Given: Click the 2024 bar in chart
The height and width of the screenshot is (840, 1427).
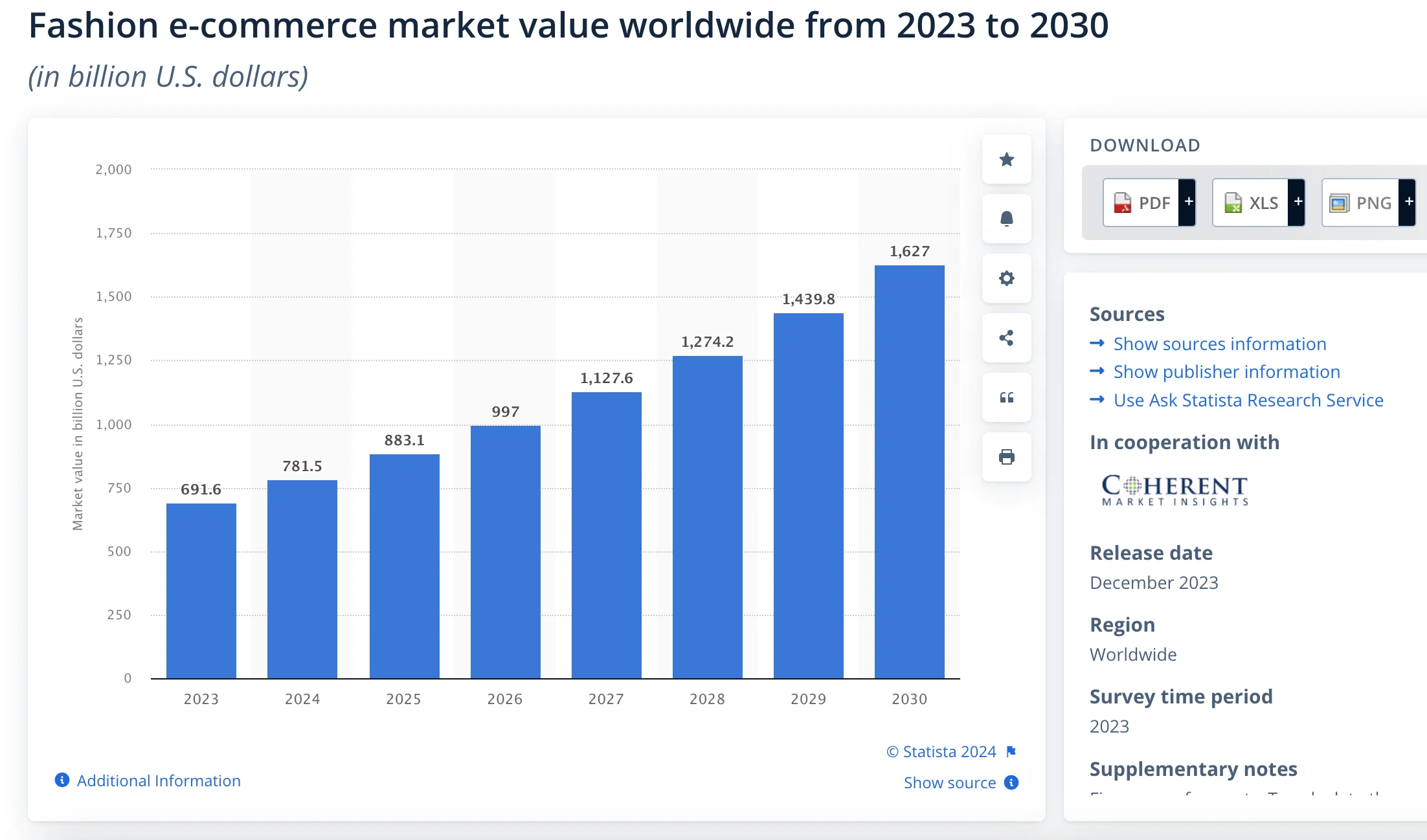Looking at the screenshot, I should (302, 579).
